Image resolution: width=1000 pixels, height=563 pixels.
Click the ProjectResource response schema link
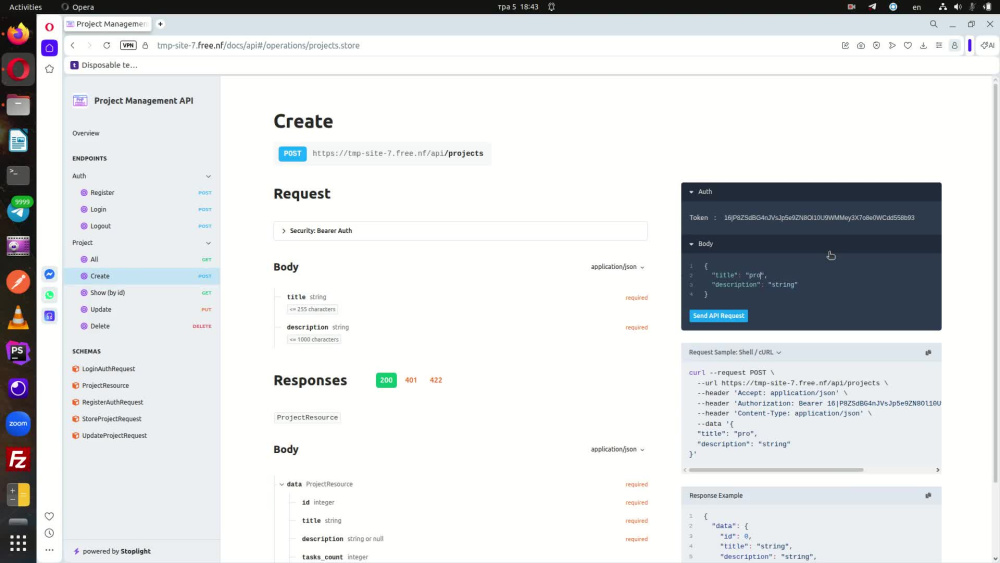click(307, 417)
